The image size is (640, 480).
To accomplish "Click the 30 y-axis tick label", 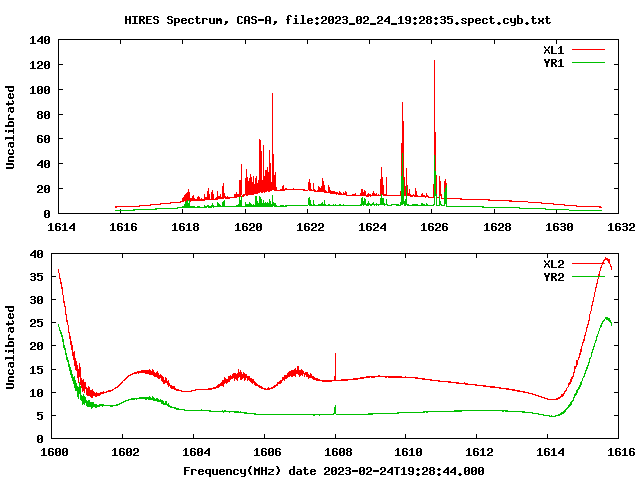I will point(36,300).
